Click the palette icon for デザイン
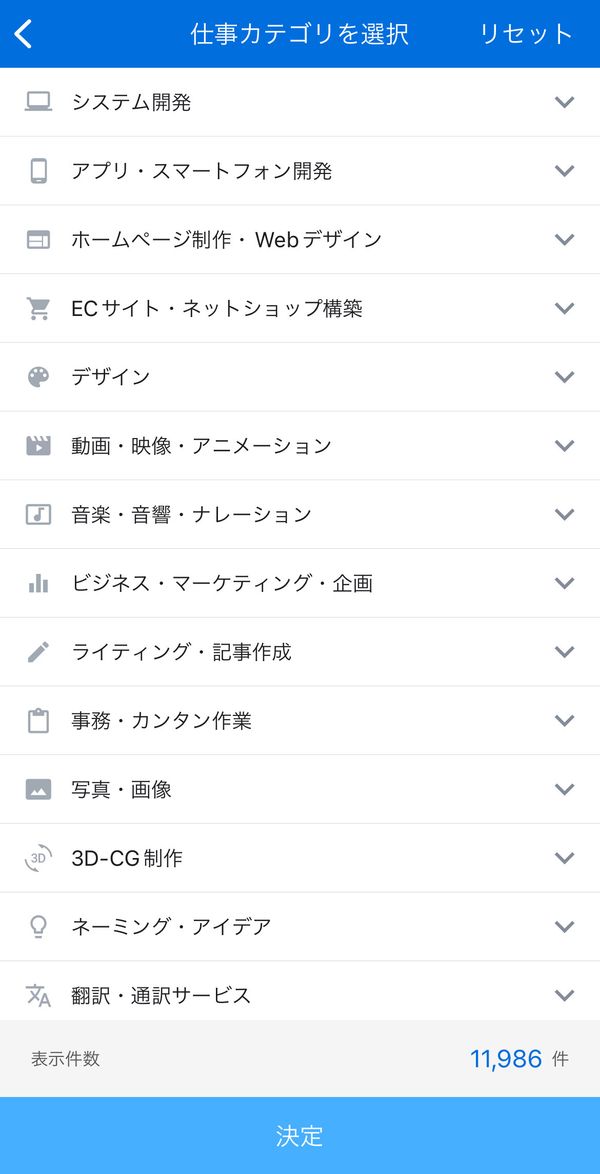 [38, 377]
